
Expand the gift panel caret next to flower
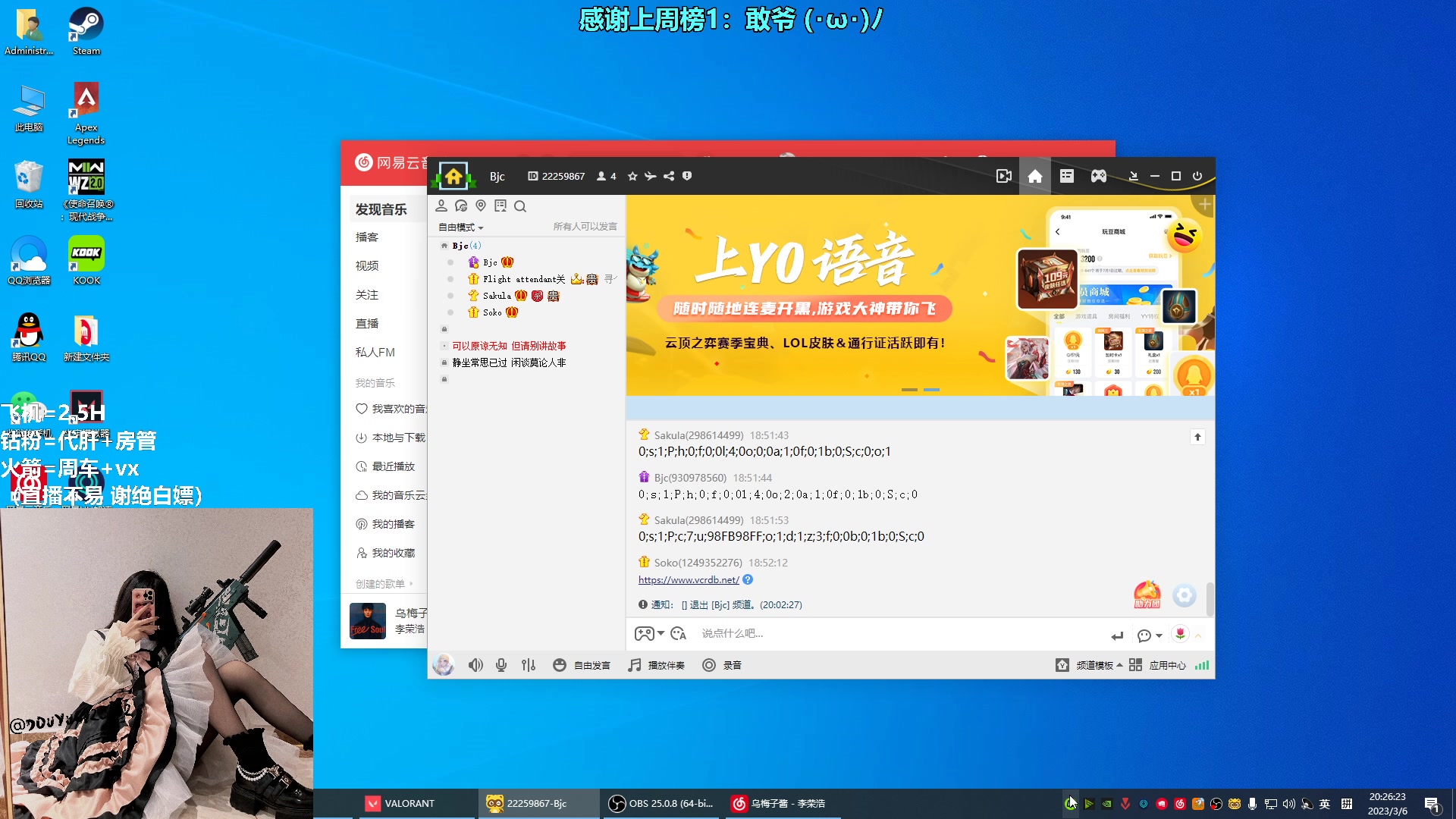tap(1198, 635)
